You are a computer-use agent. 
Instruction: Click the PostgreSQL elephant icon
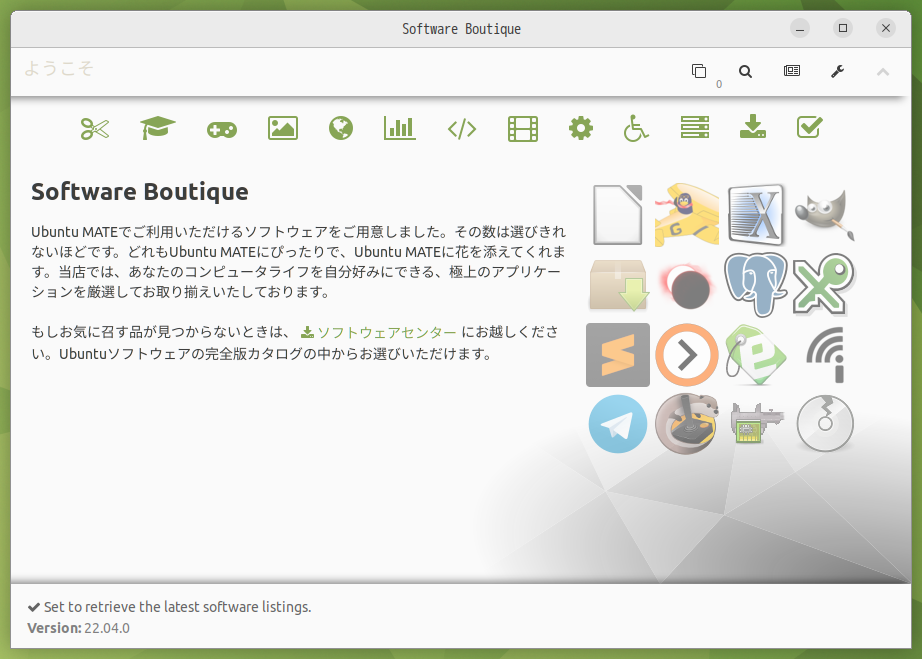(756, 285)
